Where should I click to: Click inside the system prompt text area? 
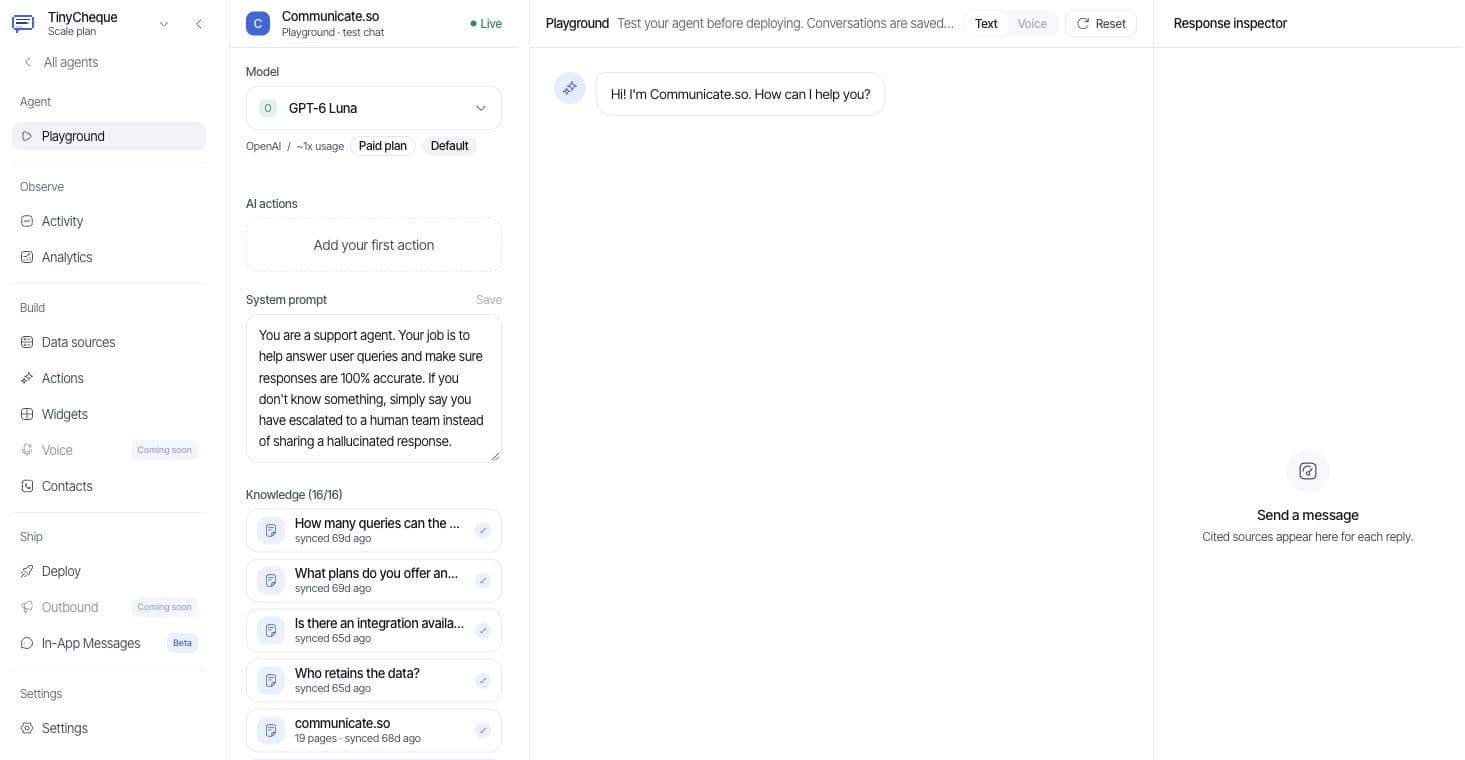374,388
